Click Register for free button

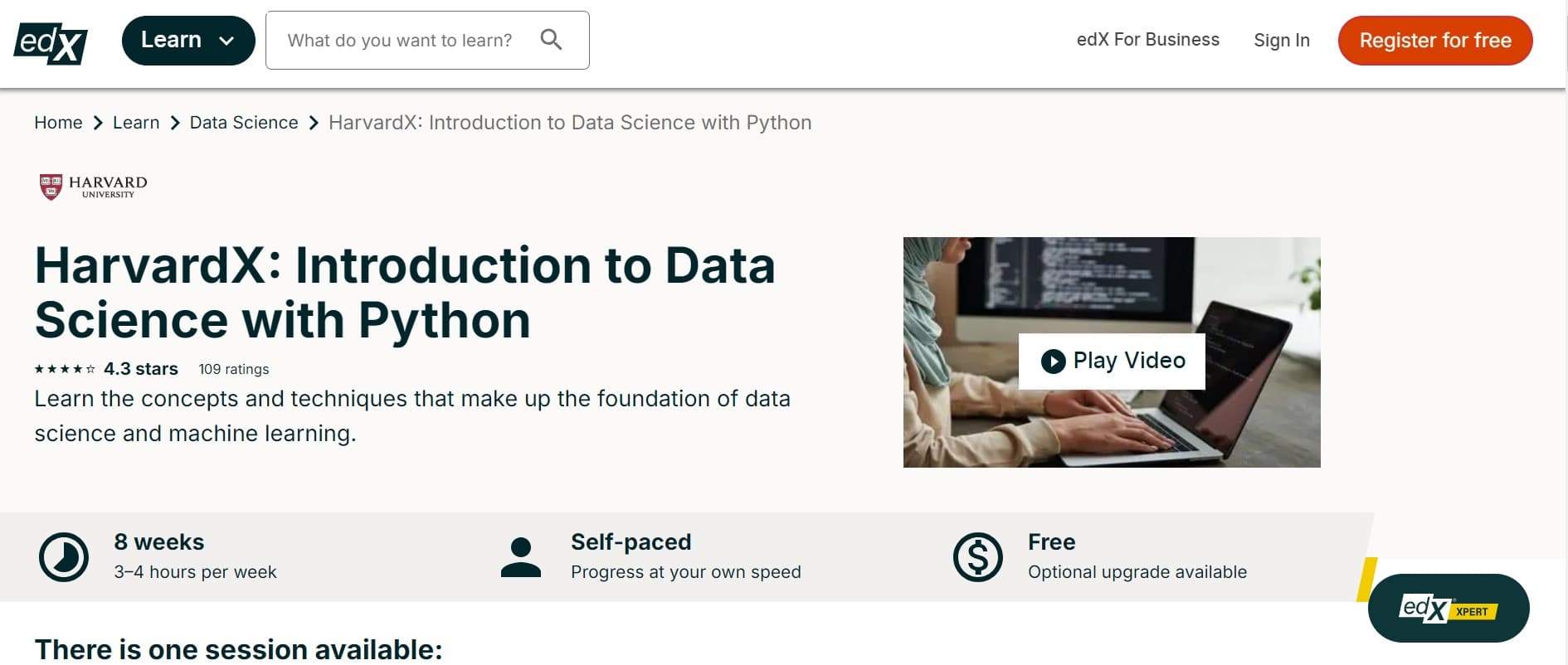(x=1435, y=40)
